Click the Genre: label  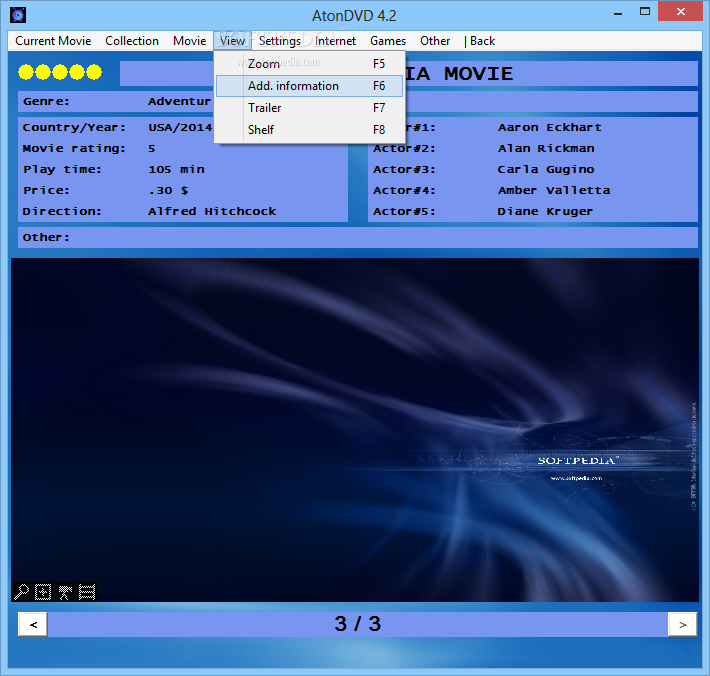(x=46, y=101)
